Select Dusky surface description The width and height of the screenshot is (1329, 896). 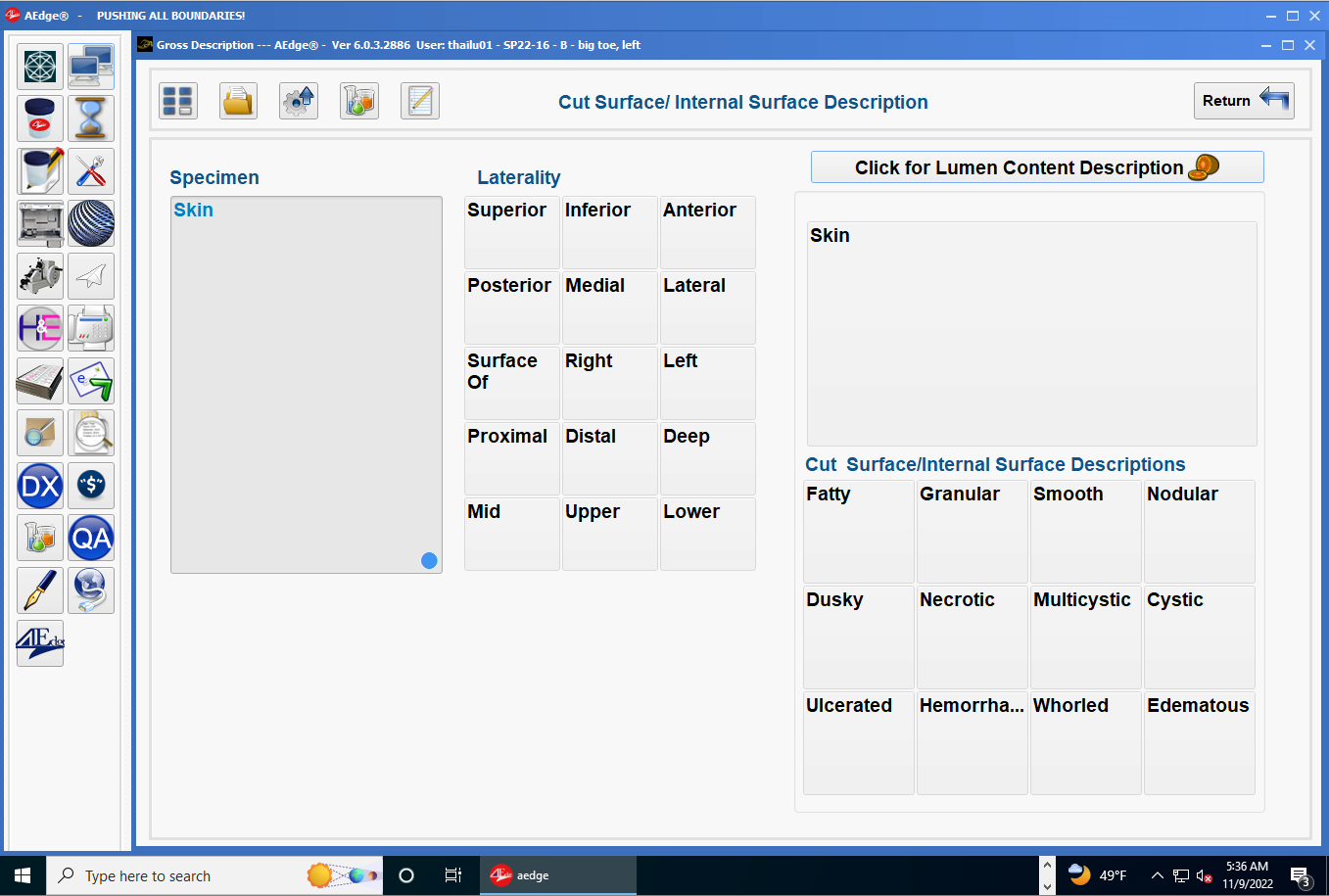point(859,637)
